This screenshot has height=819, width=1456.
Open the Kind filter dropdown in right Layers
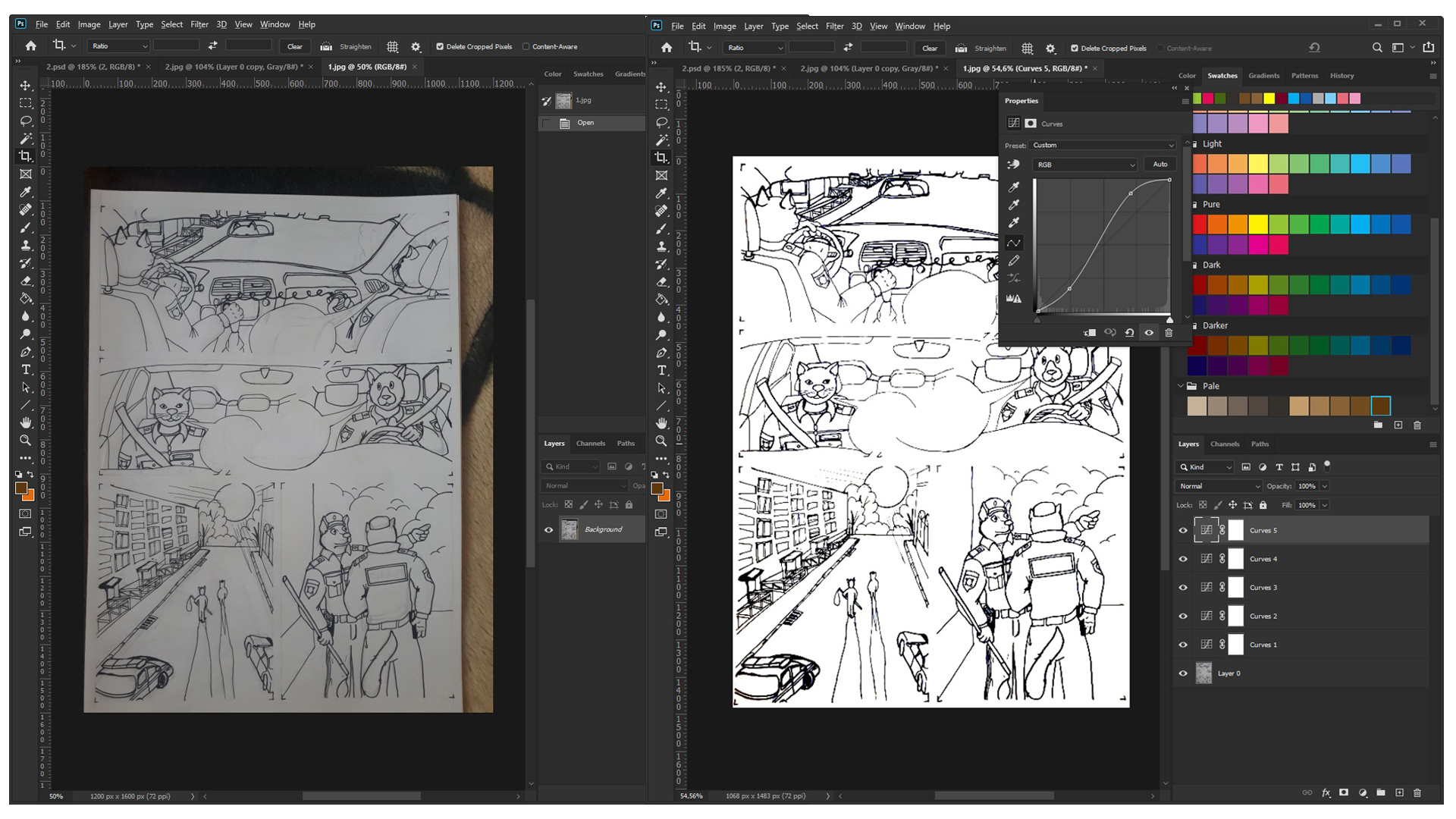(1206, 467)
